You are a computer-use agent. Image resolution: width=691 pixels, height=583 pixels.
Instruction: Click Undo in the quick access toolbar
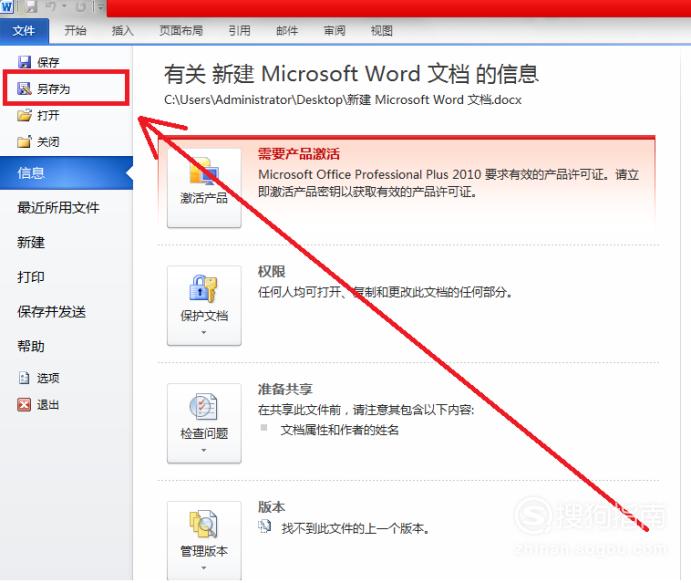[50, 7]
